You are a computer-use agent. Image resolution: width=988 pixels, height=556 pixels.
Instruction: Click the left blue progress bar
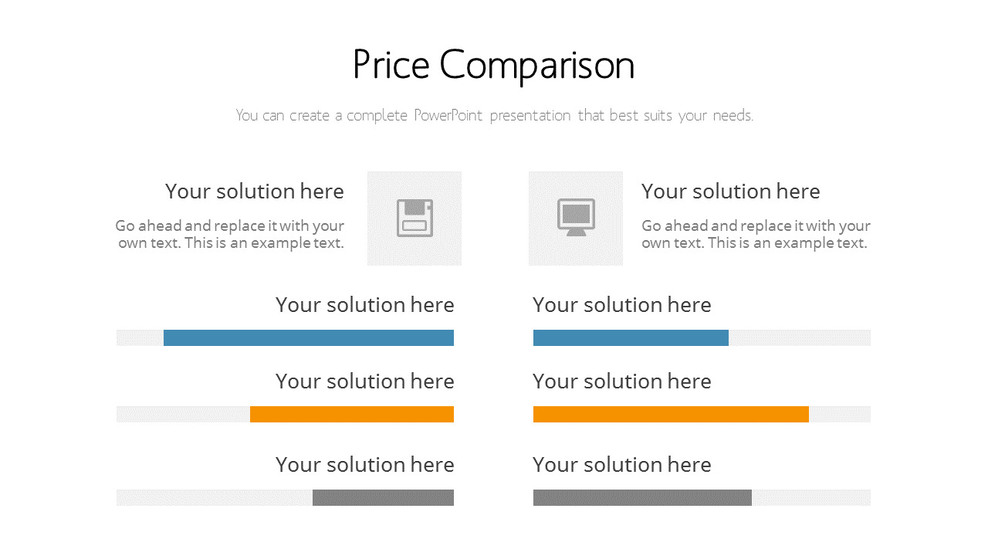click(x=309, y=338)
